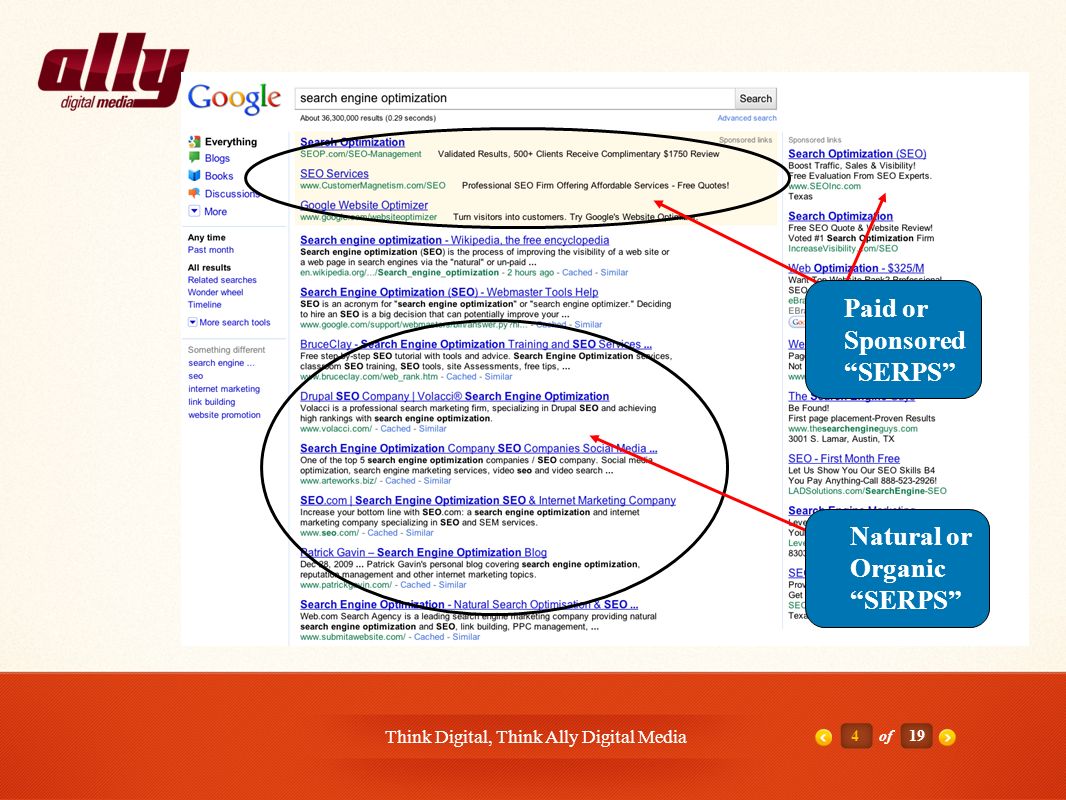Image resolution: width=1066 pixels, height=800 pixels.
Task: Click the related search 'seo'
Action: 196,376
